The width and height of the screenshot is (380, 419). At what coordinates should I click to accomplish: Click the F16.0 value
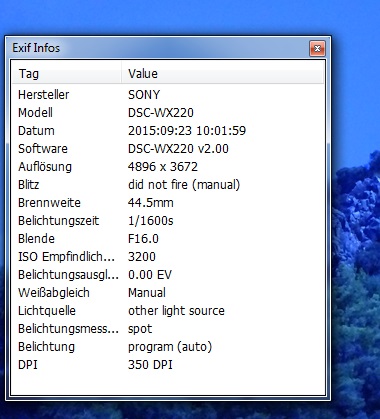(x=143, y=239)
